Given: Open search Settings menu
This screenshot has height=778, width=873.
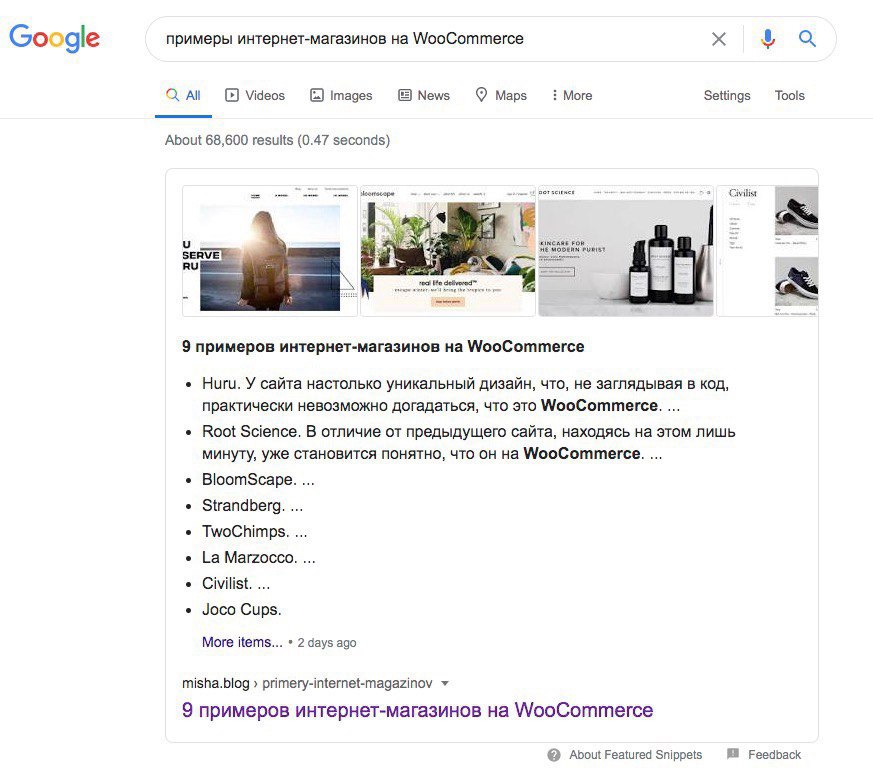Looking at the screenshot, I should pos(727,95).
